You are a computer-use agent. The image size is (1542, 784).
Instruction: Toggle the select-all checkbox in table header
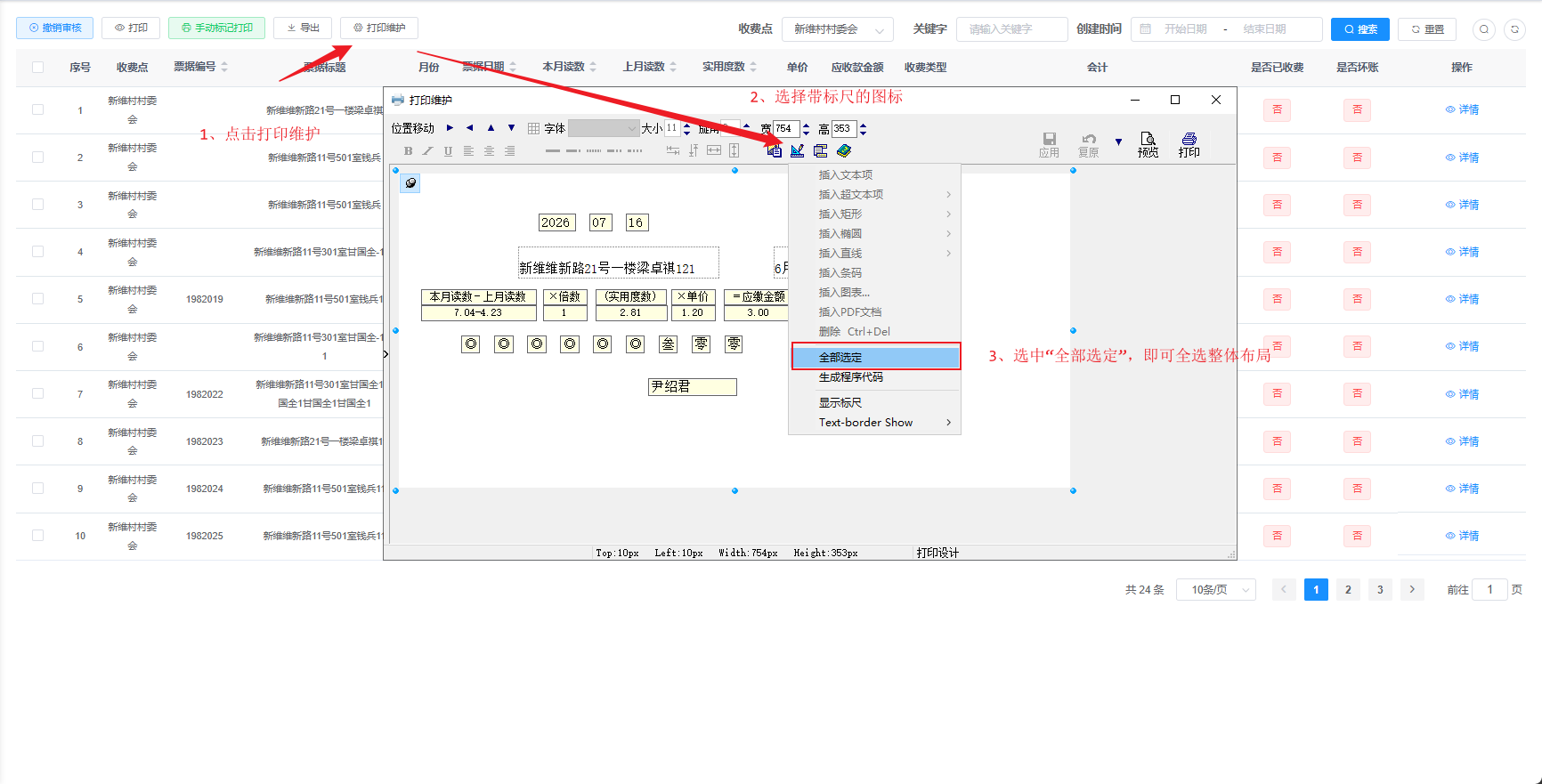[37, 67]
